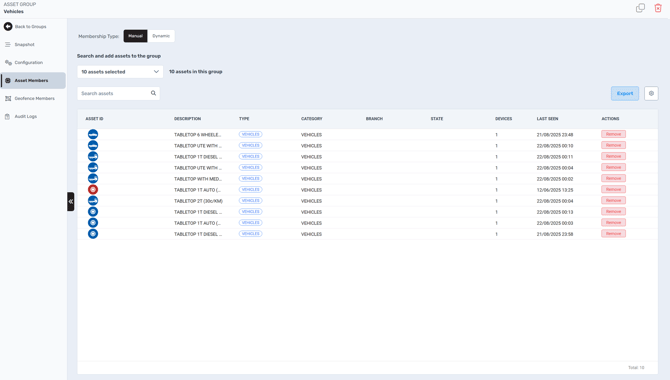Remove the asset last seen 12/06/2025 13:25

tap(613, 189)
